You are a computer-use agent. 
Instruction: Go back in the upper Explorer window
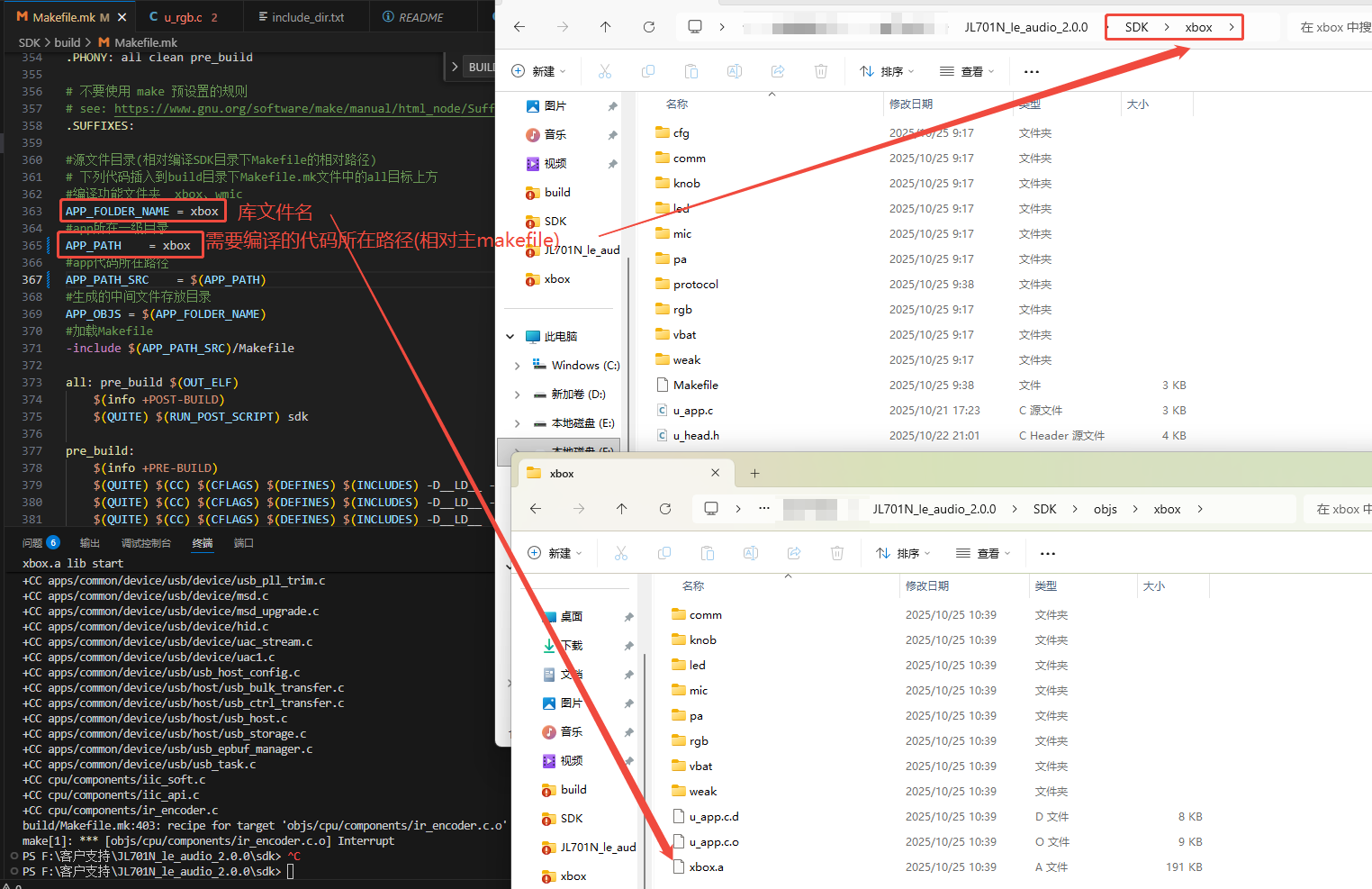[519, 27]
